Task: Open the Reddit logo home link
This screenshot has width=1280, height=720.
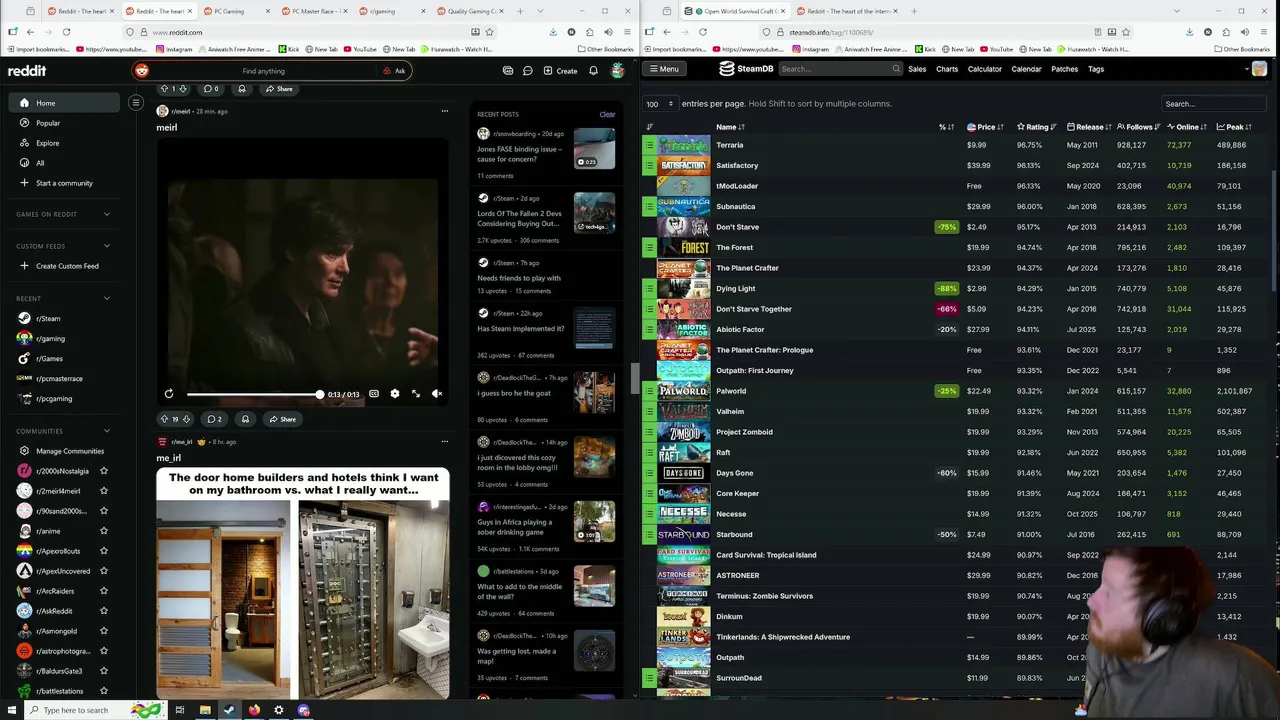Action: 27,71
